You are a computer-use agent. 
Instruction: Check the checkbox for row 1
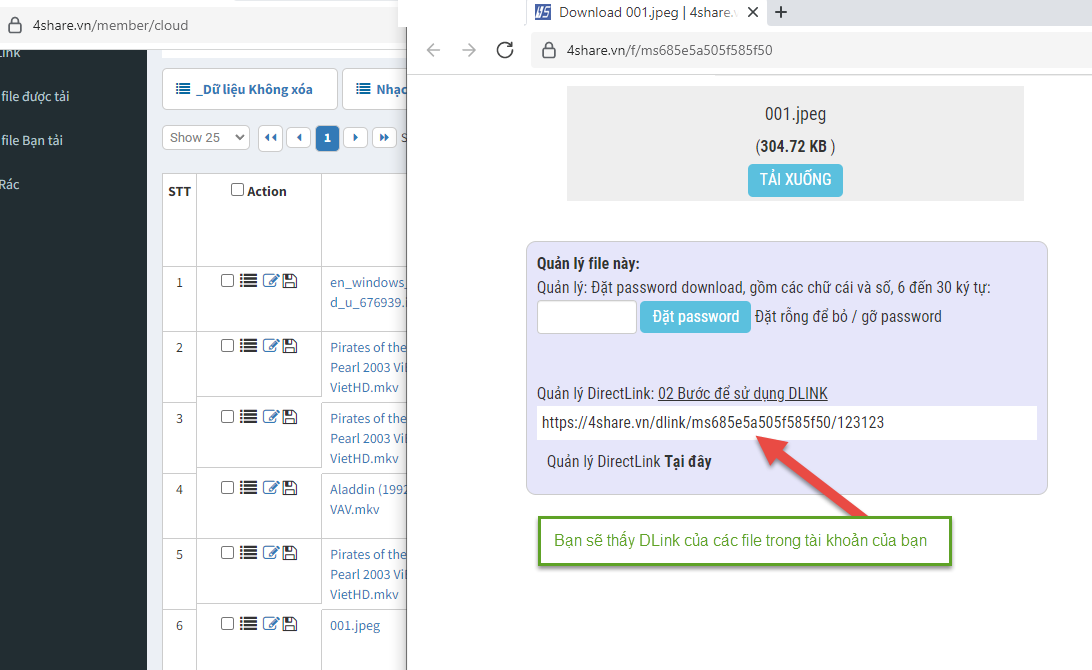(x=227, y=281)
